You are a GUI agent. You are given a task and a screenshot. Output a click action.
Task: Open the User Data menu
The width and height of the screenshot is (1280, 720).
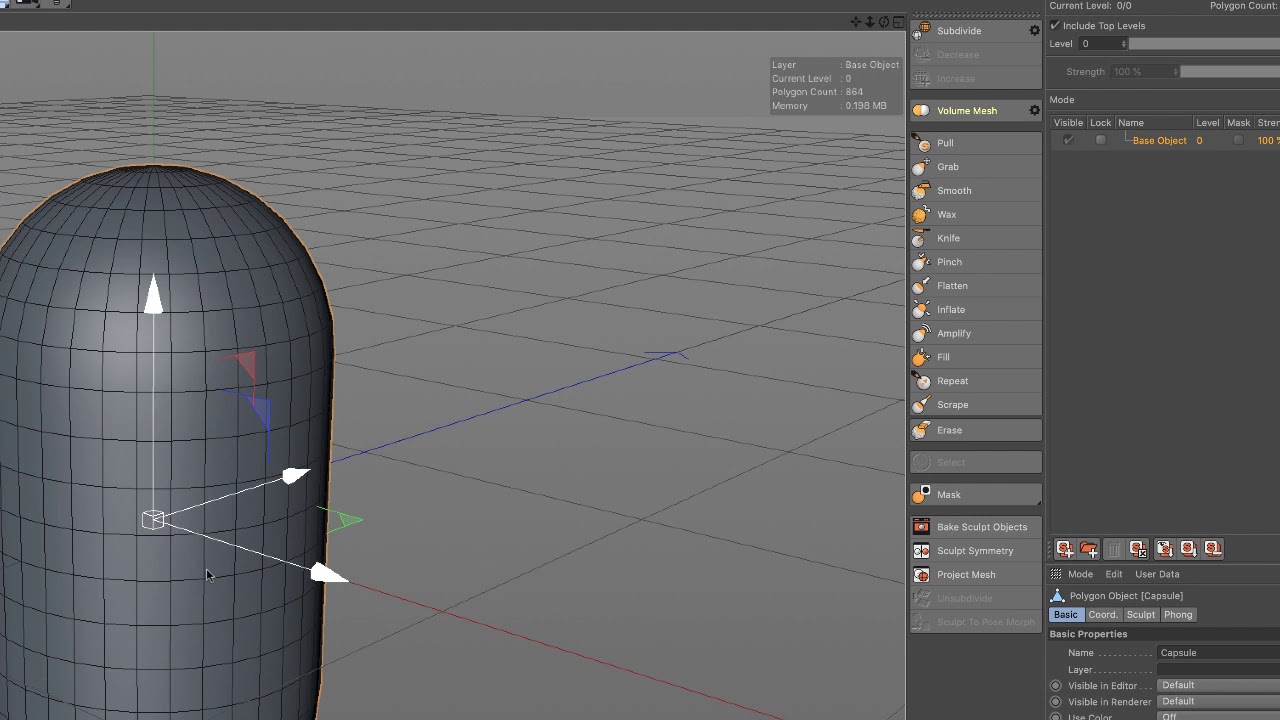[1157, 574]
